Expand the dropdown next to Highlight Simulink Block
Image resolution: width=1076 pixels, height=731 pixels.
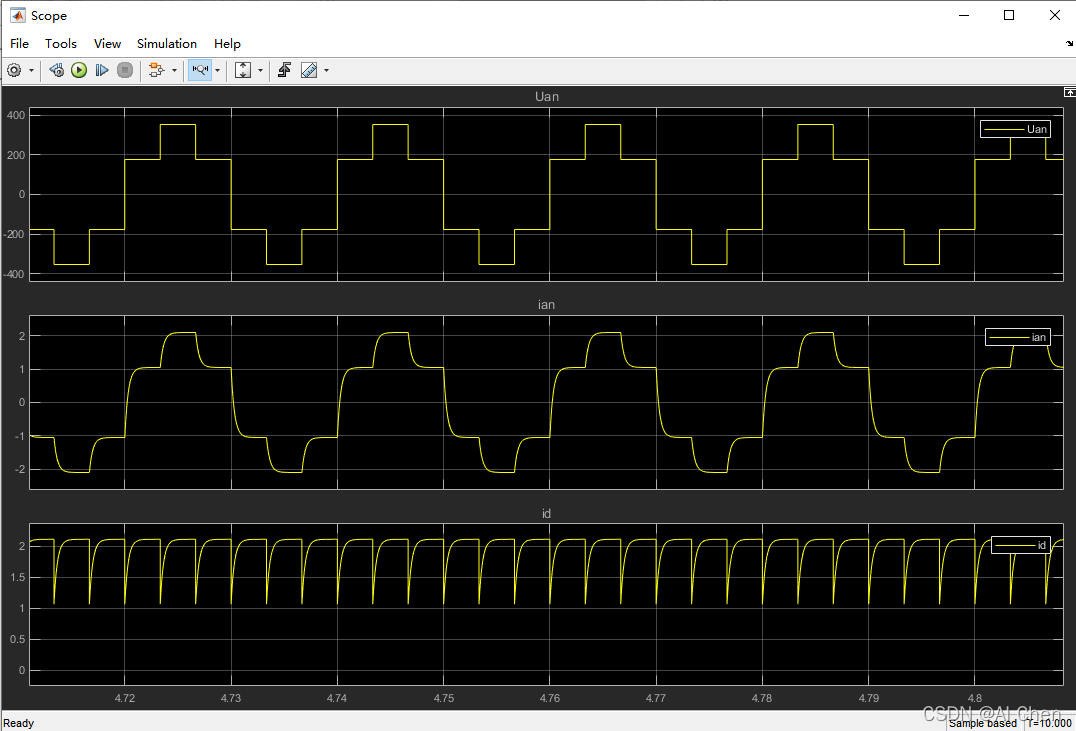pyautogui.click(x=174, y=71)
